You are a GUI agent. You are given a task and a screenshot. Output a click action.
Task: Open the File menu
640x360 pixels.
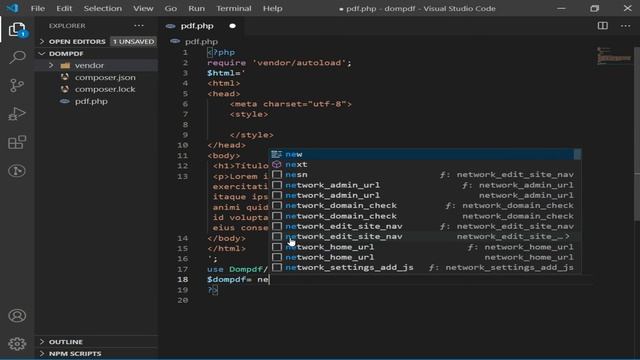[38, 8]
